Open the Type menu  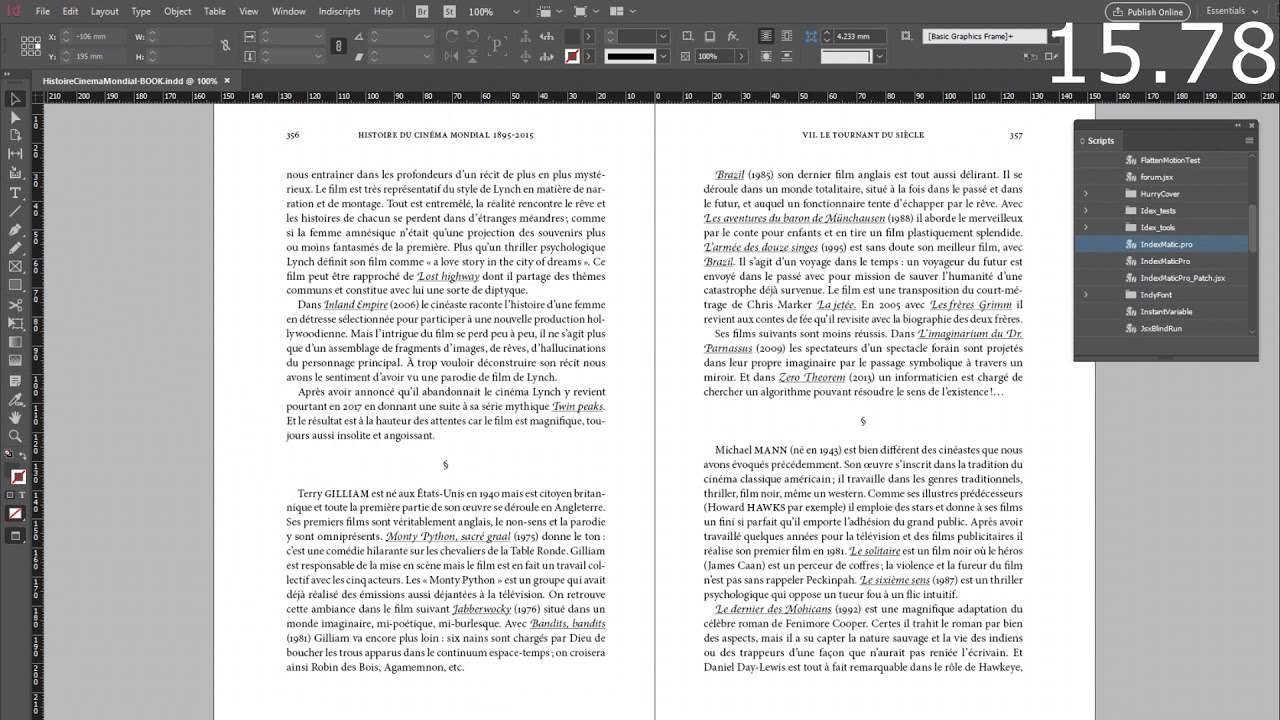[141, 11]
